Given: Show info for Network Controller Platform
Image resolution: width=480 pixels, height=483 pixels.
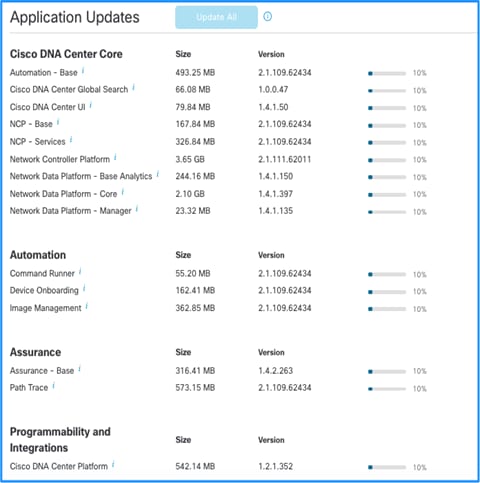Looking at the screenshot, I should click(115, 157).
